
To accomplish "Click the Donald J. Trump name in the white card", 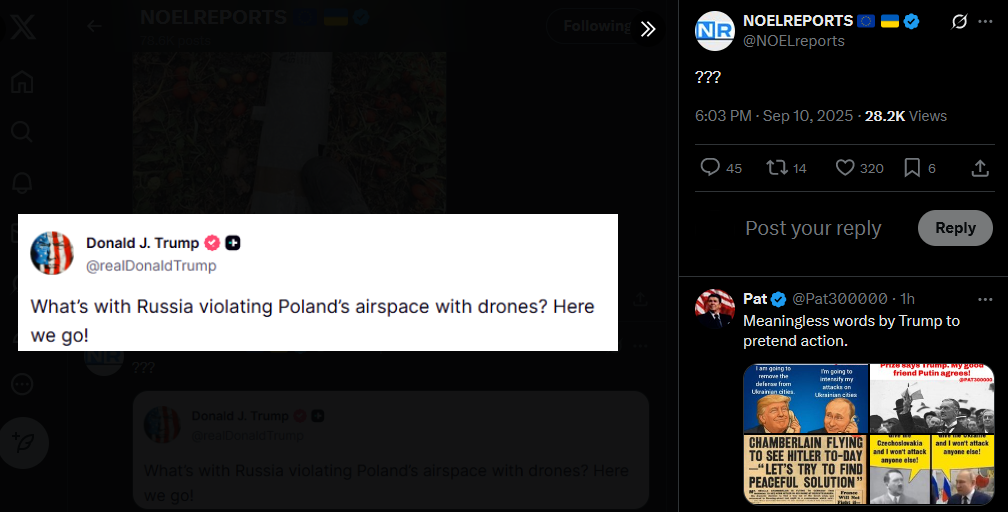I will pos(143,242).
